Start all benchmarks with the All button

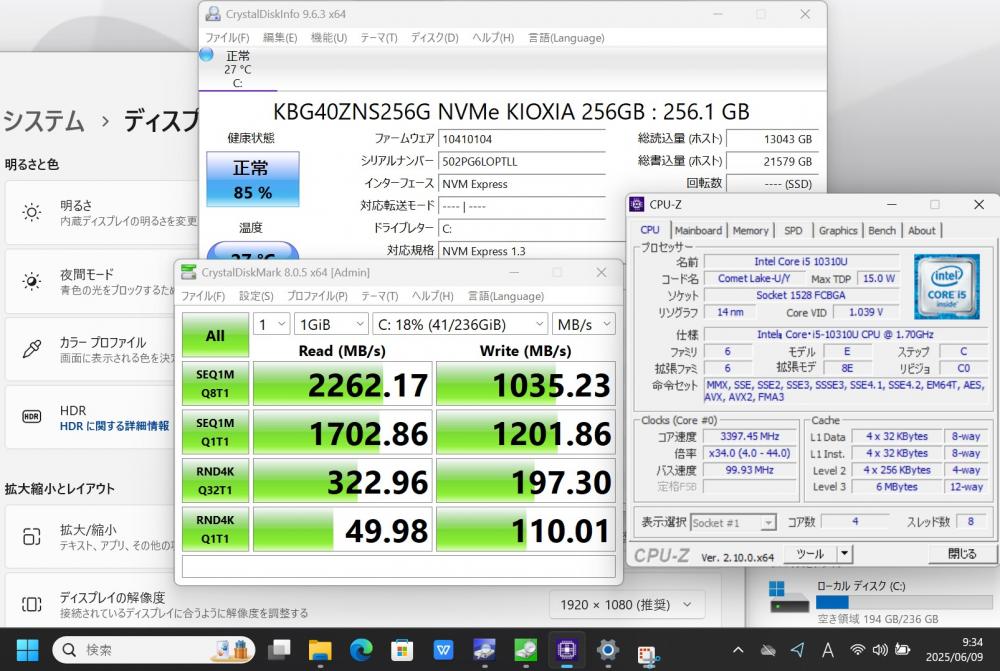(215, 335)
